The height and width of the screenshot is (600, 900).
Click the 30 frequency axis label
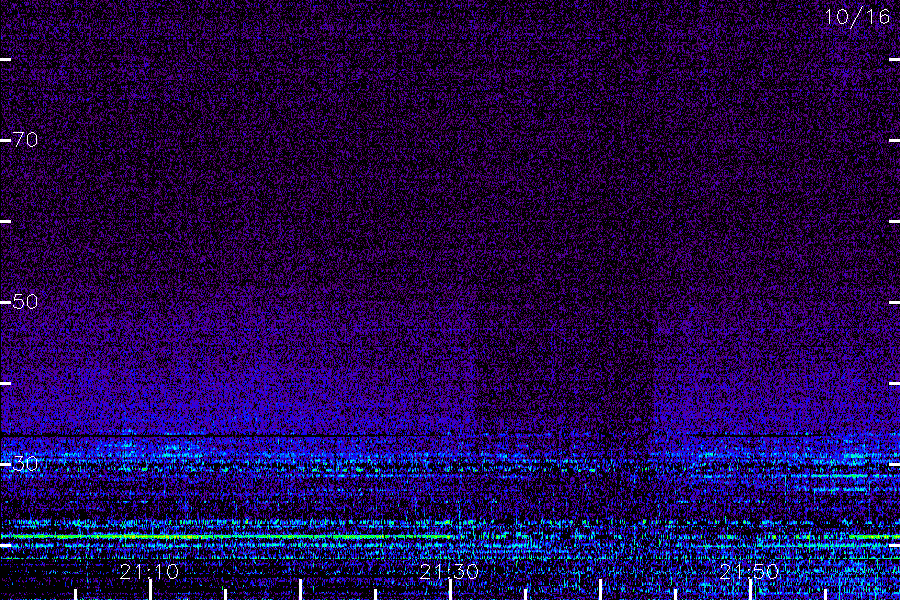click(25, 463)
